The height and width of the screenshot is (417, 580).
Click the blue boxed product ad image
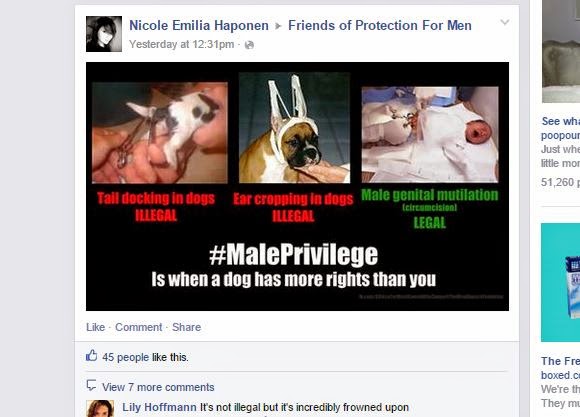click(x=560, y=282)
